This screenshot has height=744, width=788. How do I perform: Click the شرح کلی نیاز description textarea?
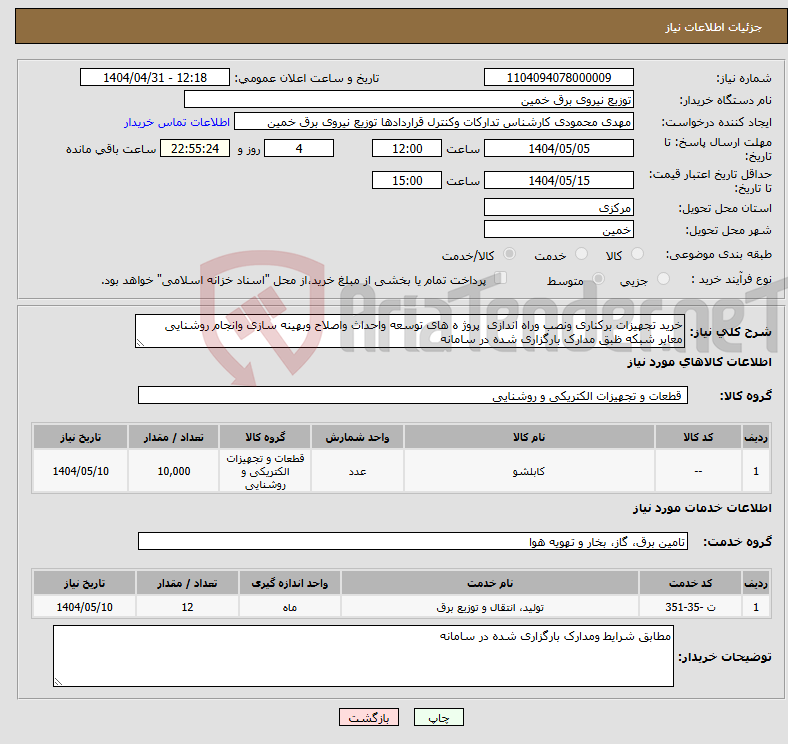click(409, 331)
